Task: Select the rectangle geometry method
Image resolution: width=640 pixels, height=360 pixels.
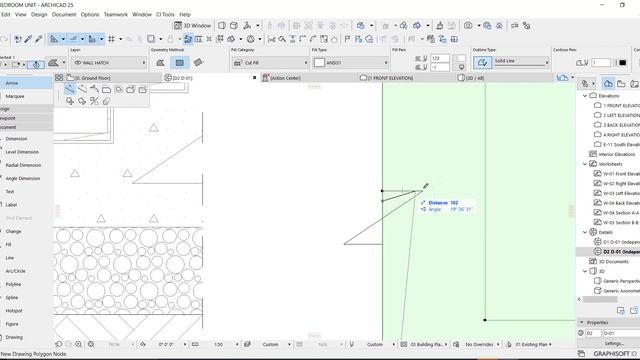Action: 180,62
